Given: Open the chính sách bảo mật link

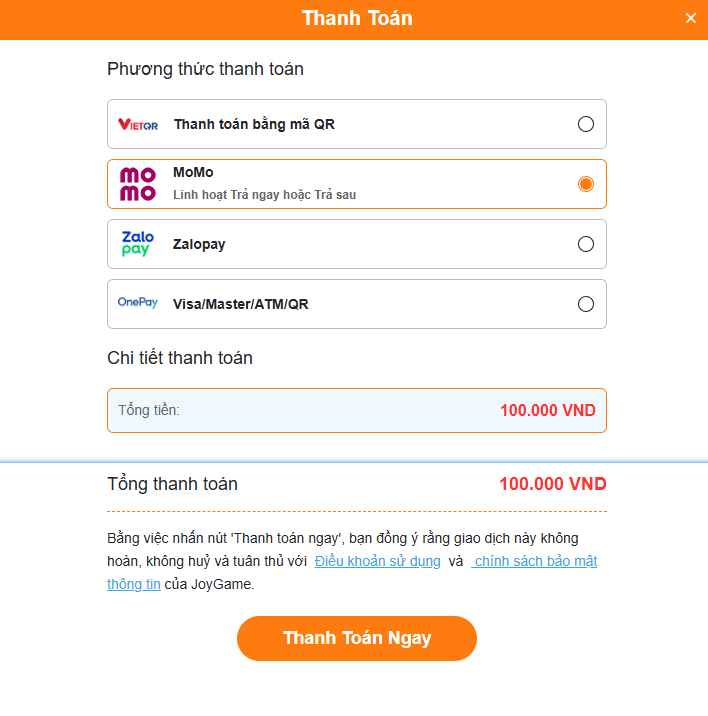Looking at the screenshot, I should pos(535,561).
